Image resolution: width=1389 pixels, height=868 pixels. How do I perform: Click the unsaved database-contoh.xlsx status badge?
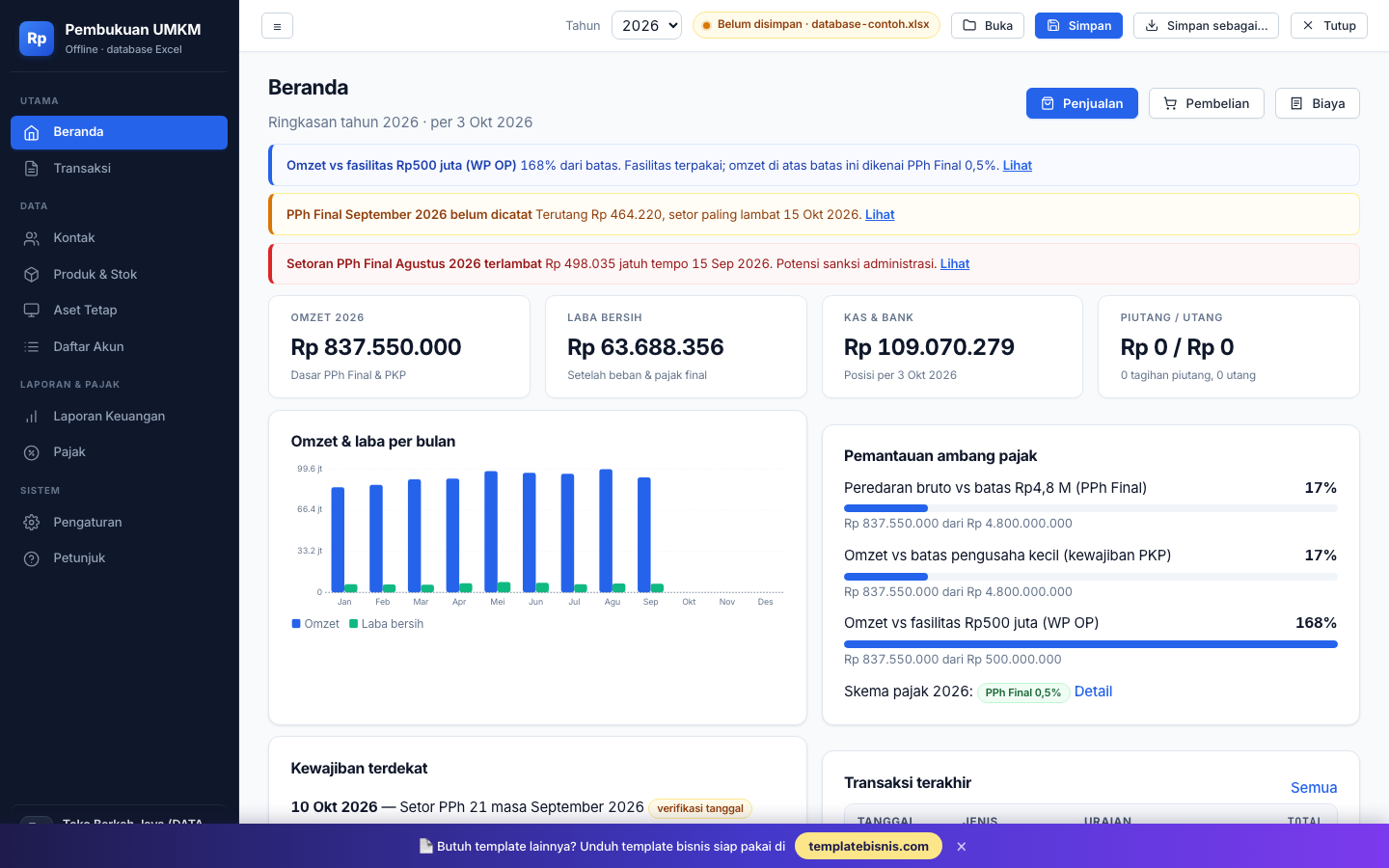tap(816, 25)
